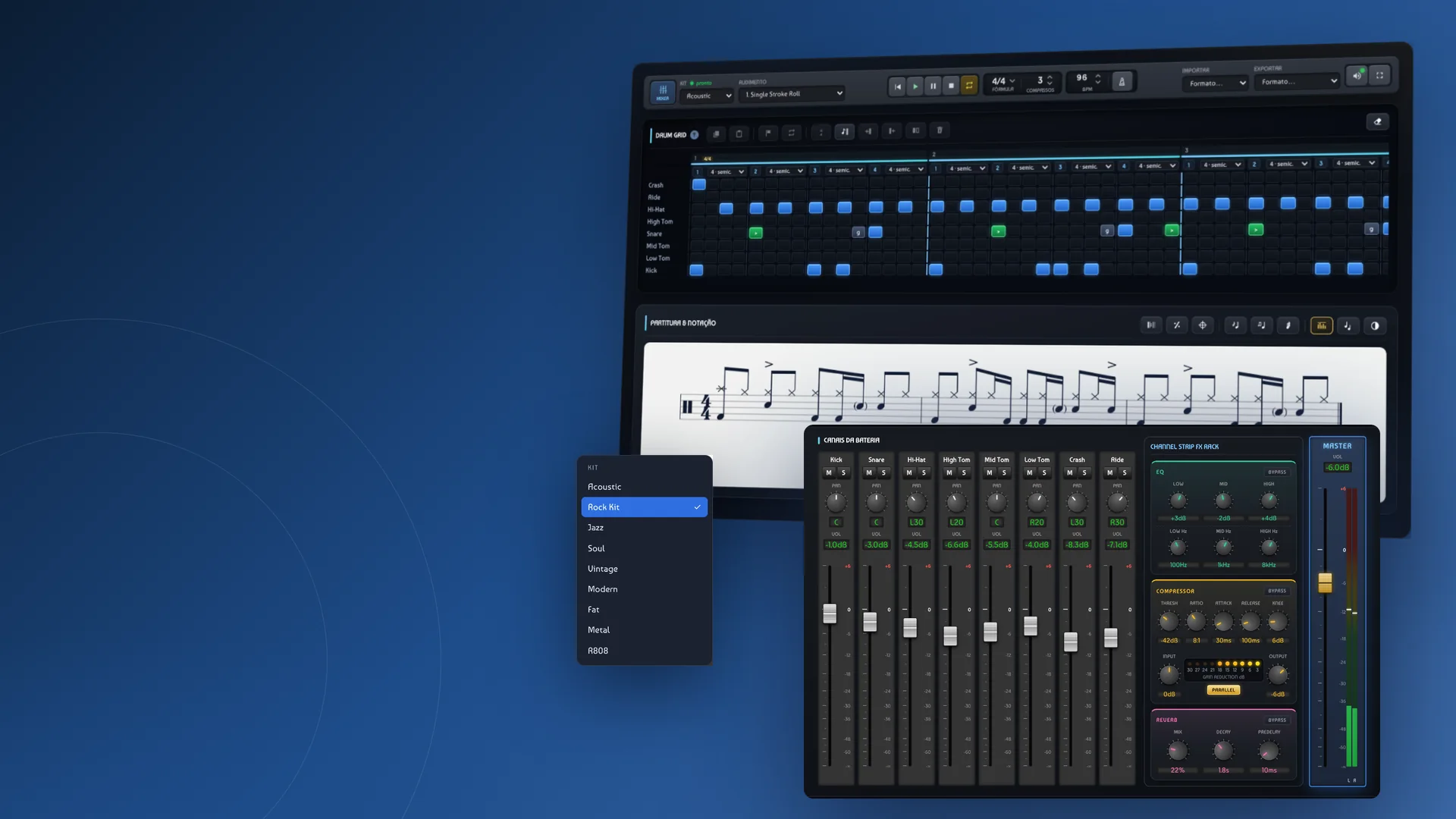Select the highlighted bar-chart icon in notation toolbar
Screen dimensions: 1456x819
pos(1322,325)
